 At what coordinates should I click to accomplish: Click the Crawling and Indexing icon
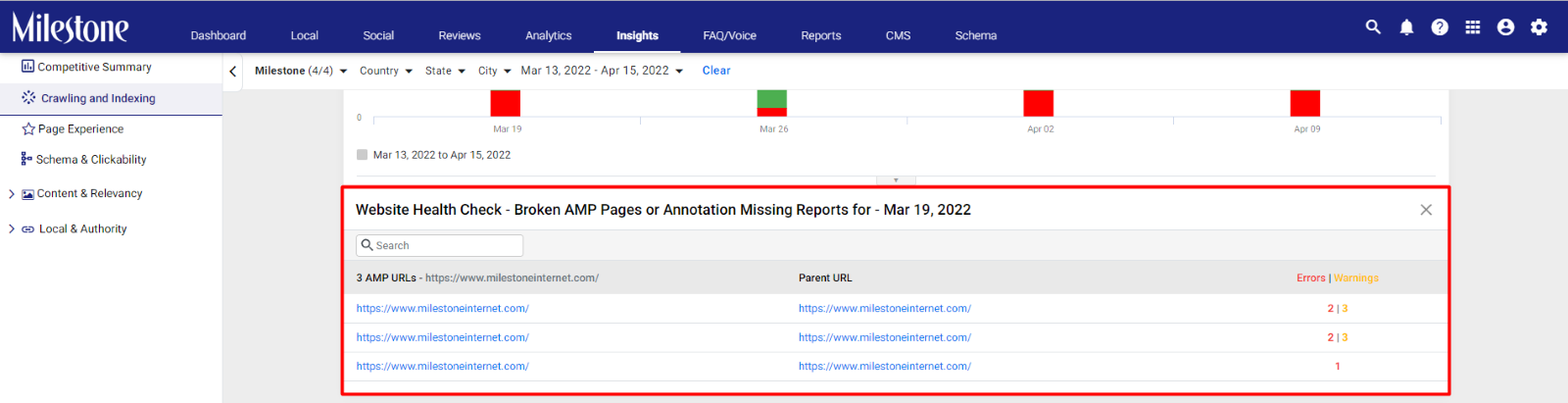coord(28,98)
